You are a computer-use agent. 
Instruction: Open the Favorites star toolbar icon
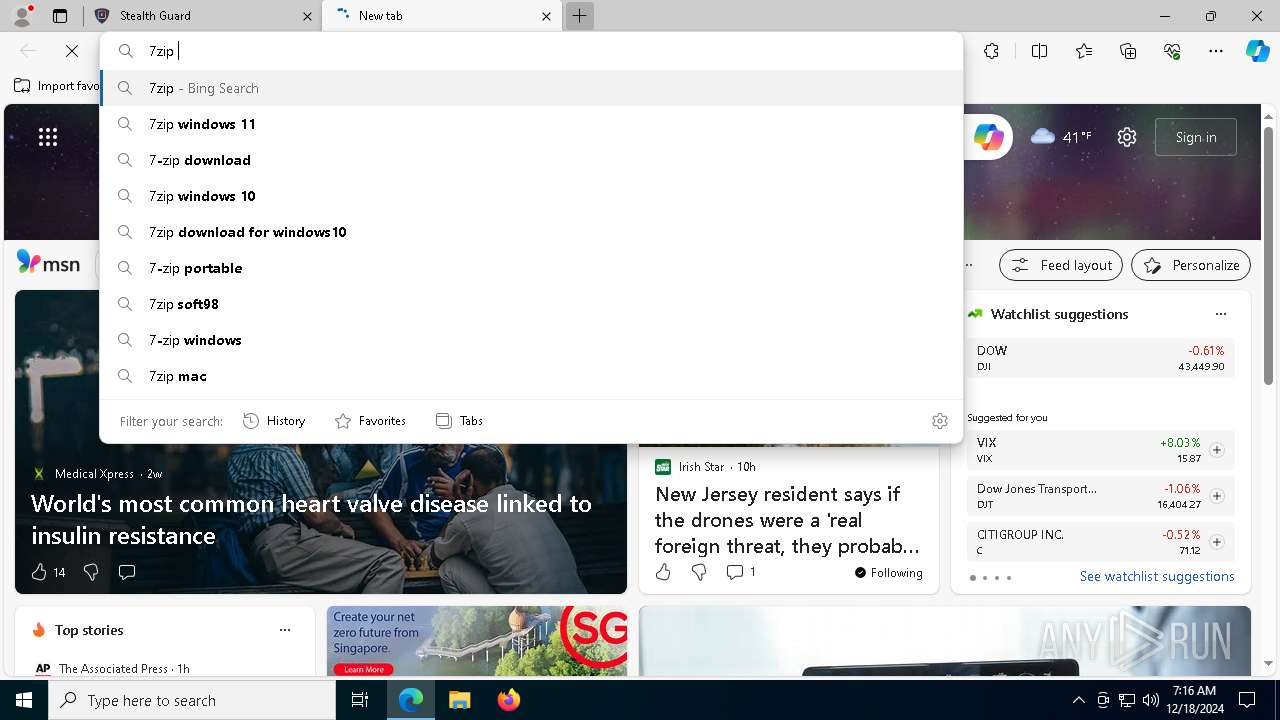(1084, 51)
